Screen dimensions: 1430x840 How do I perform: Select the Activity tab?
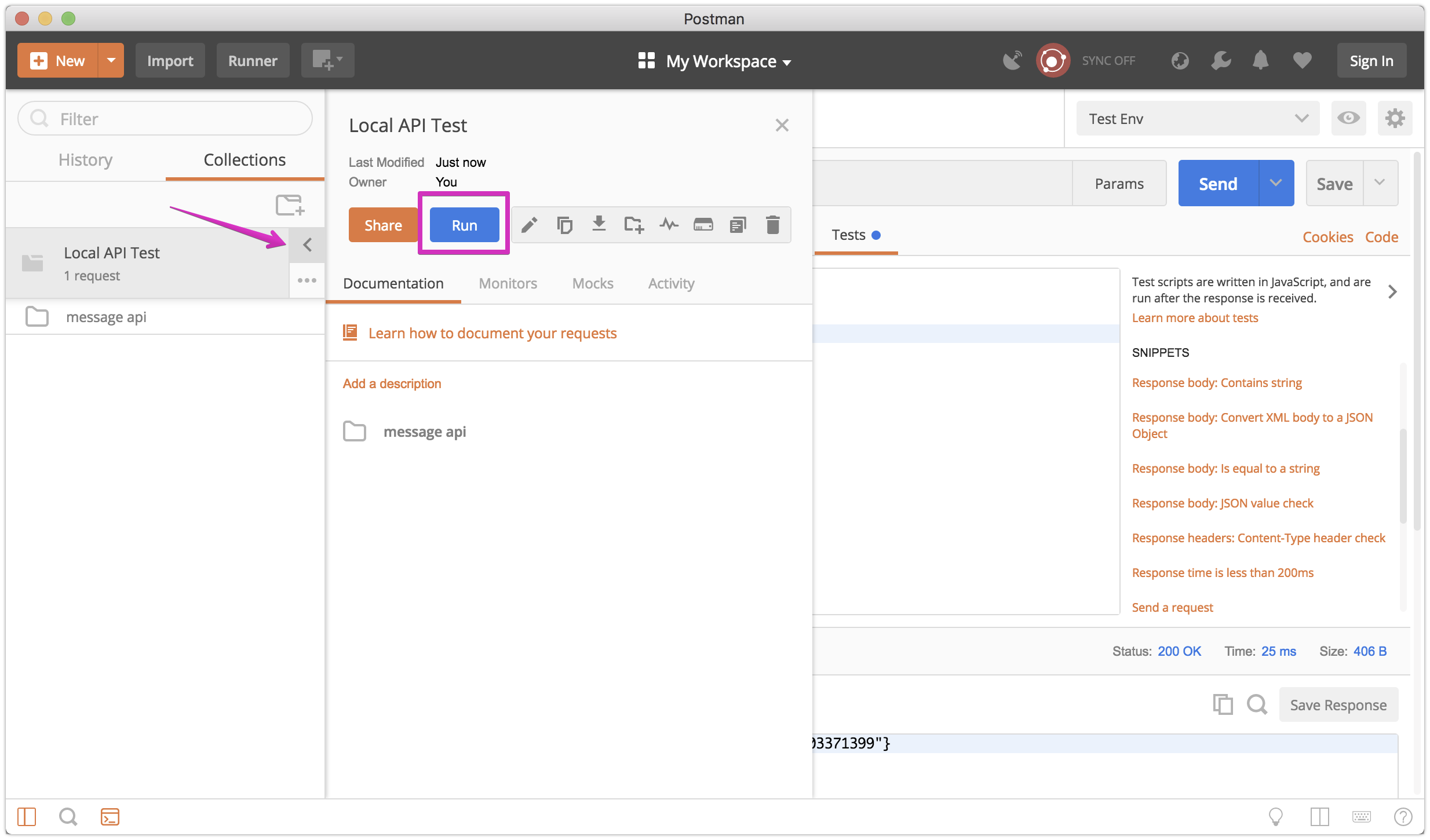pyautogui.click(x=671, y=283)
